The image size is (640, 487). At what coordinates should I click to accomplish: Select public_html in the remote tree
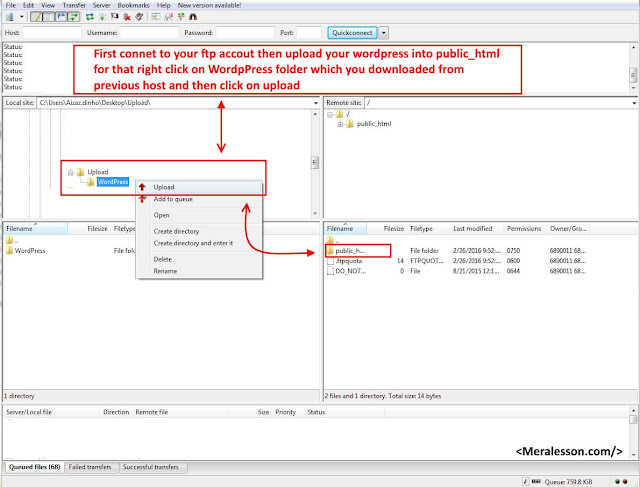[x=374, y=124]
